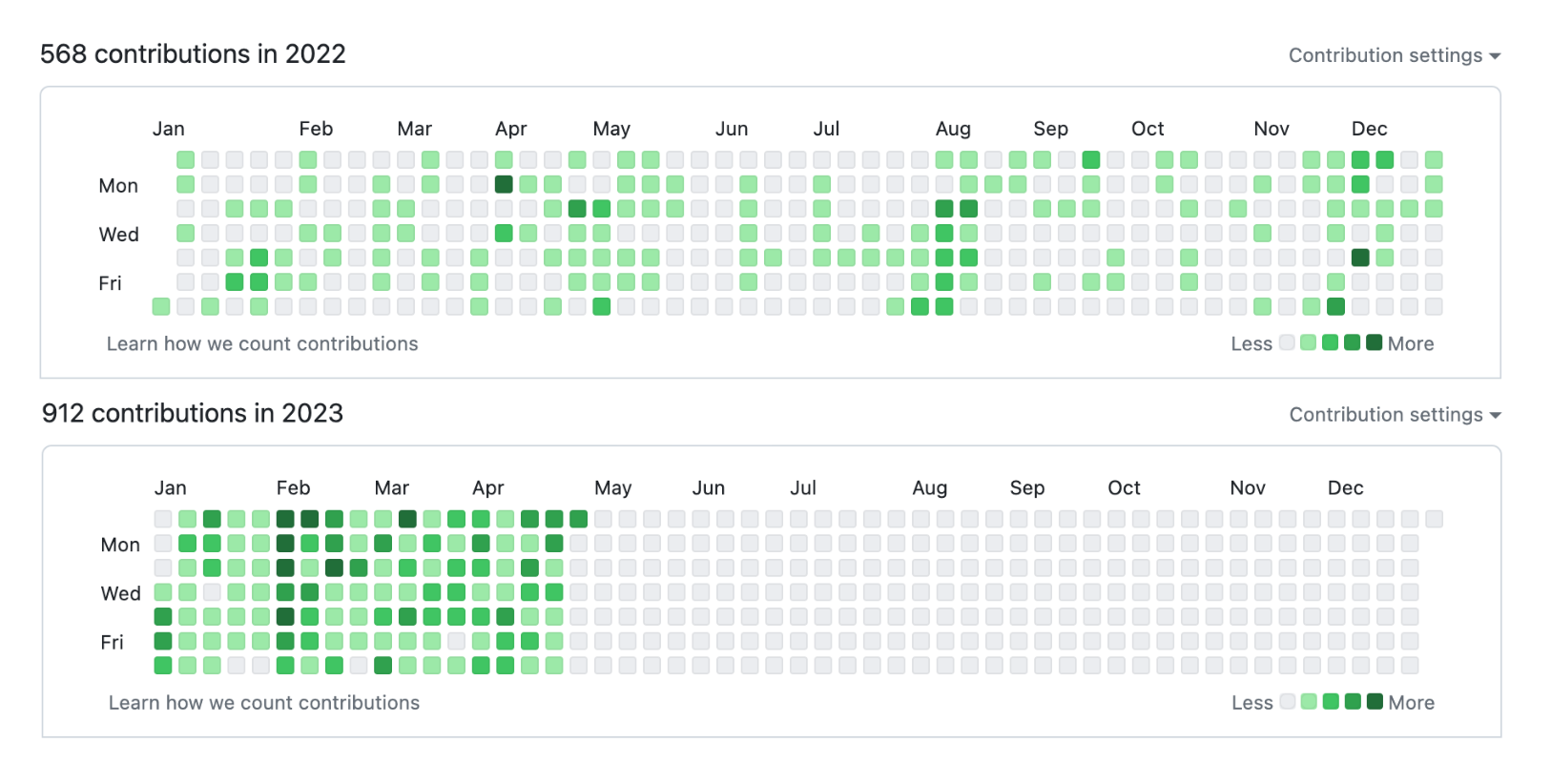The image size is (1551, 784).
Task: Click the 'Feb' month label in 2023 graph
Action: coord(293,488)
